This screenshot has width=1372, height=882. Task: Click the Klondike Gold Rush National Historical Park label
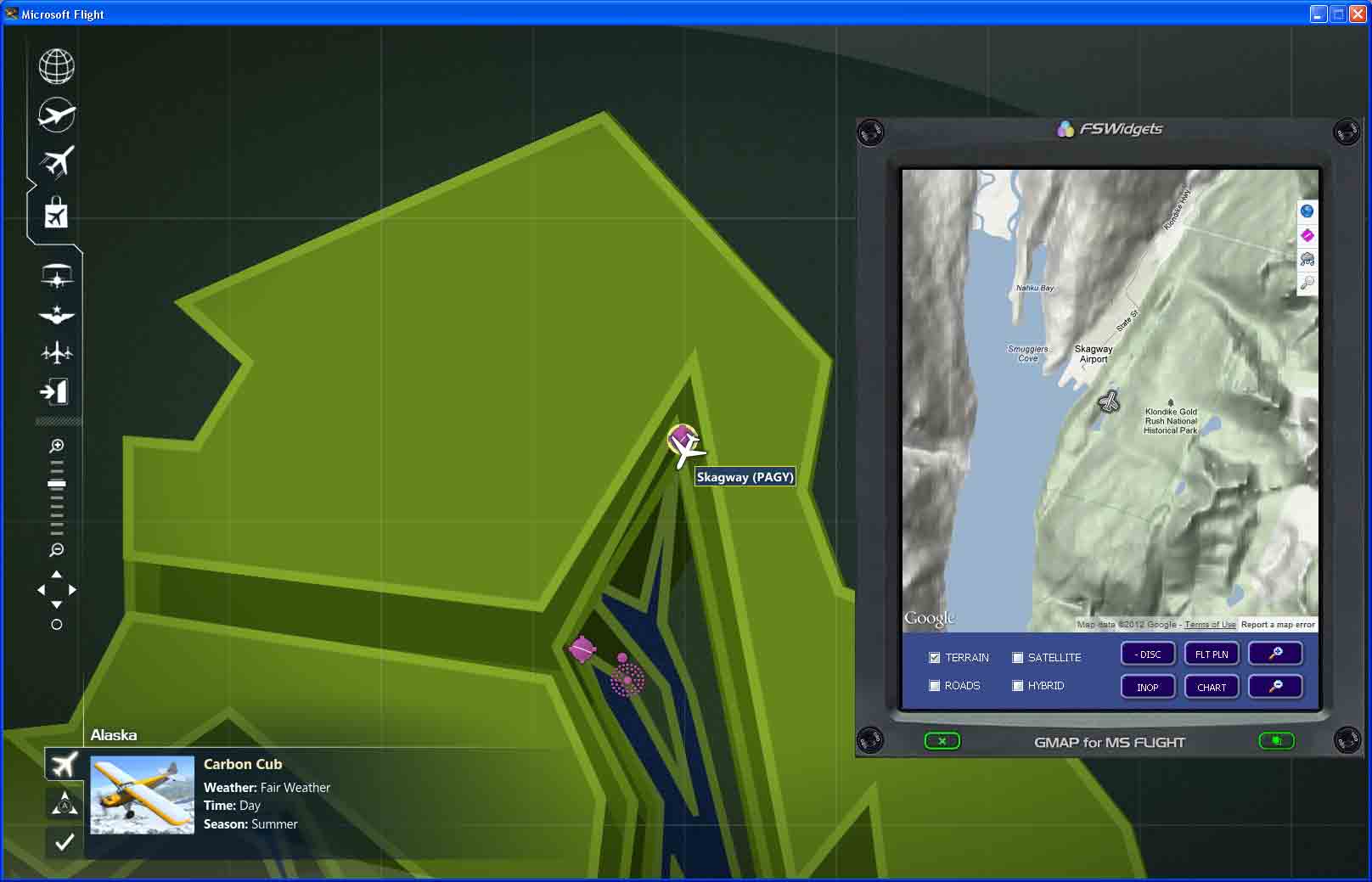click(x=1171, y=421)
